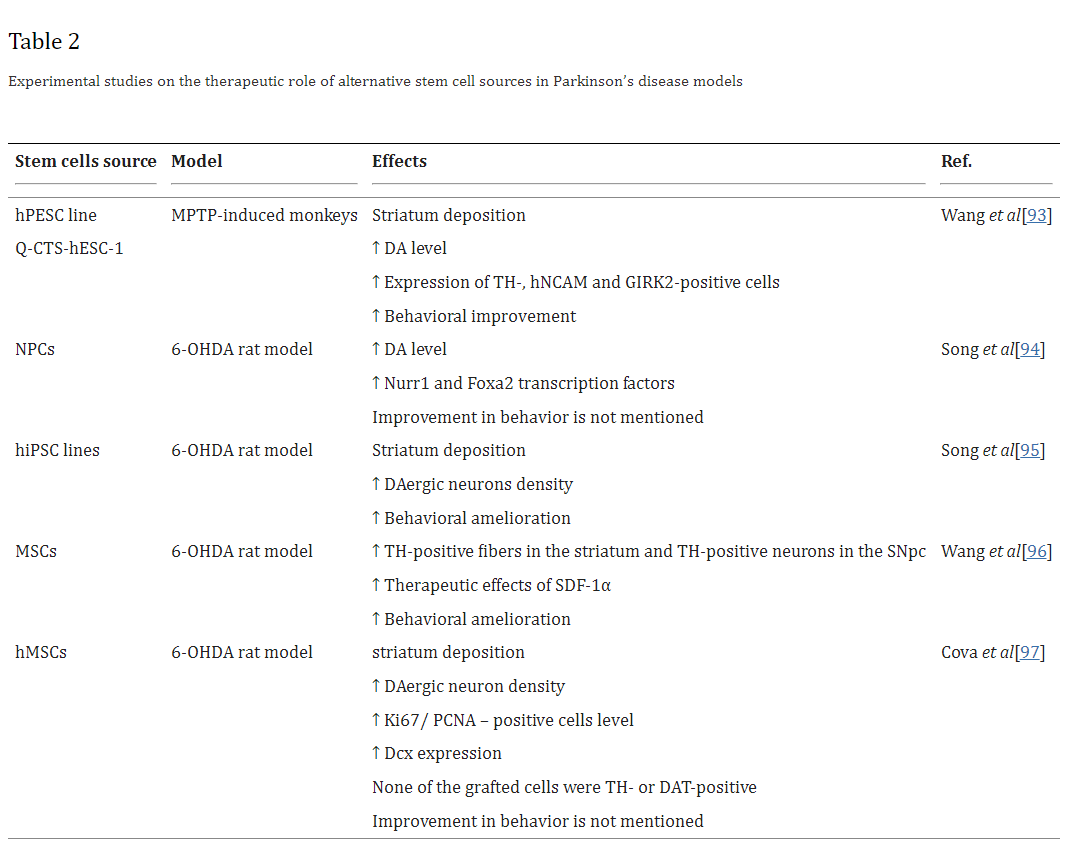
Task: Click the 'NPCs' stem cell source entry
Action: click(35, 349)
